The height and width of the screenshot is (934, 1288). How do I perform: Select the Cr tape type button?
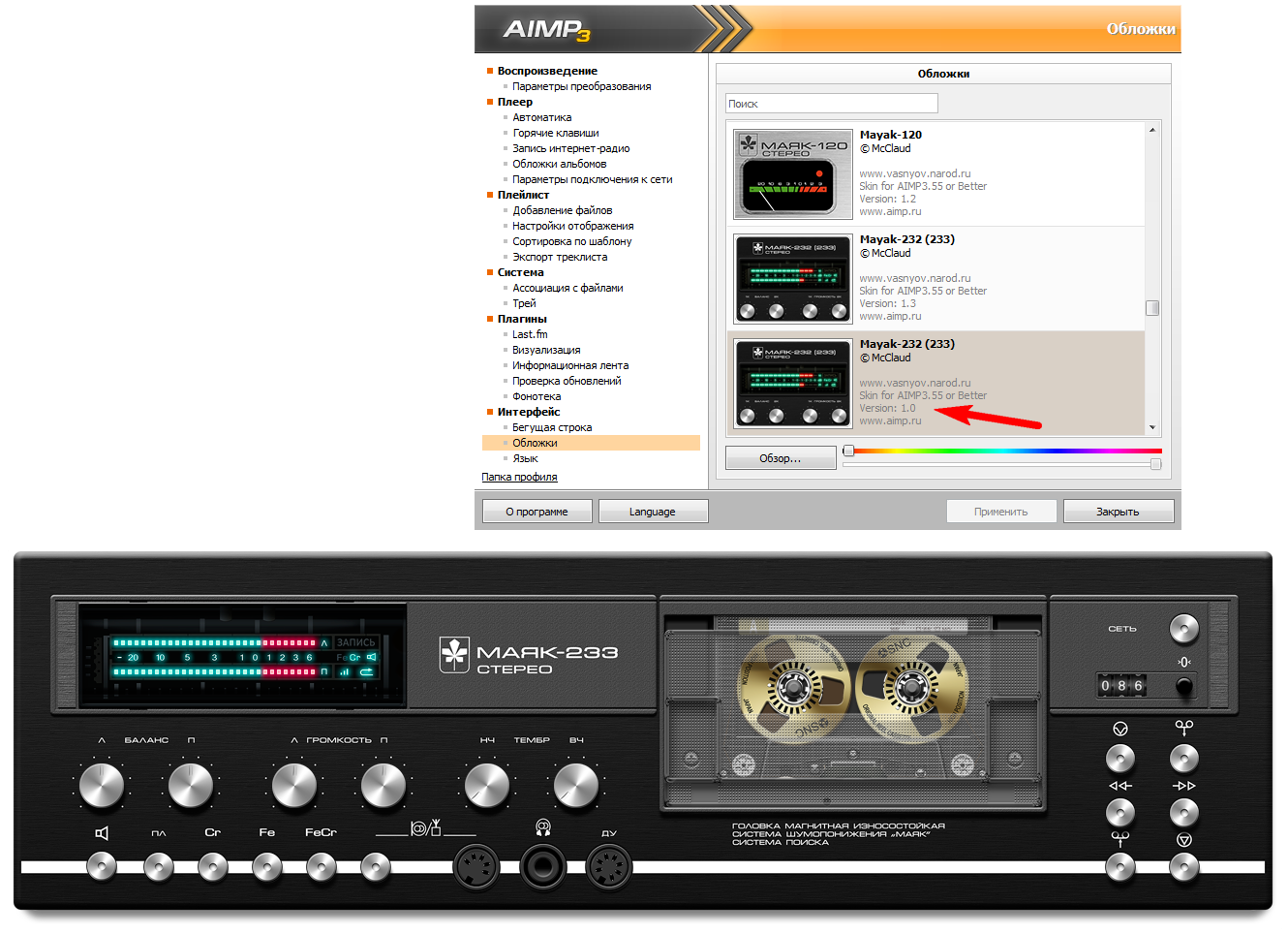(x=213, y=866)
